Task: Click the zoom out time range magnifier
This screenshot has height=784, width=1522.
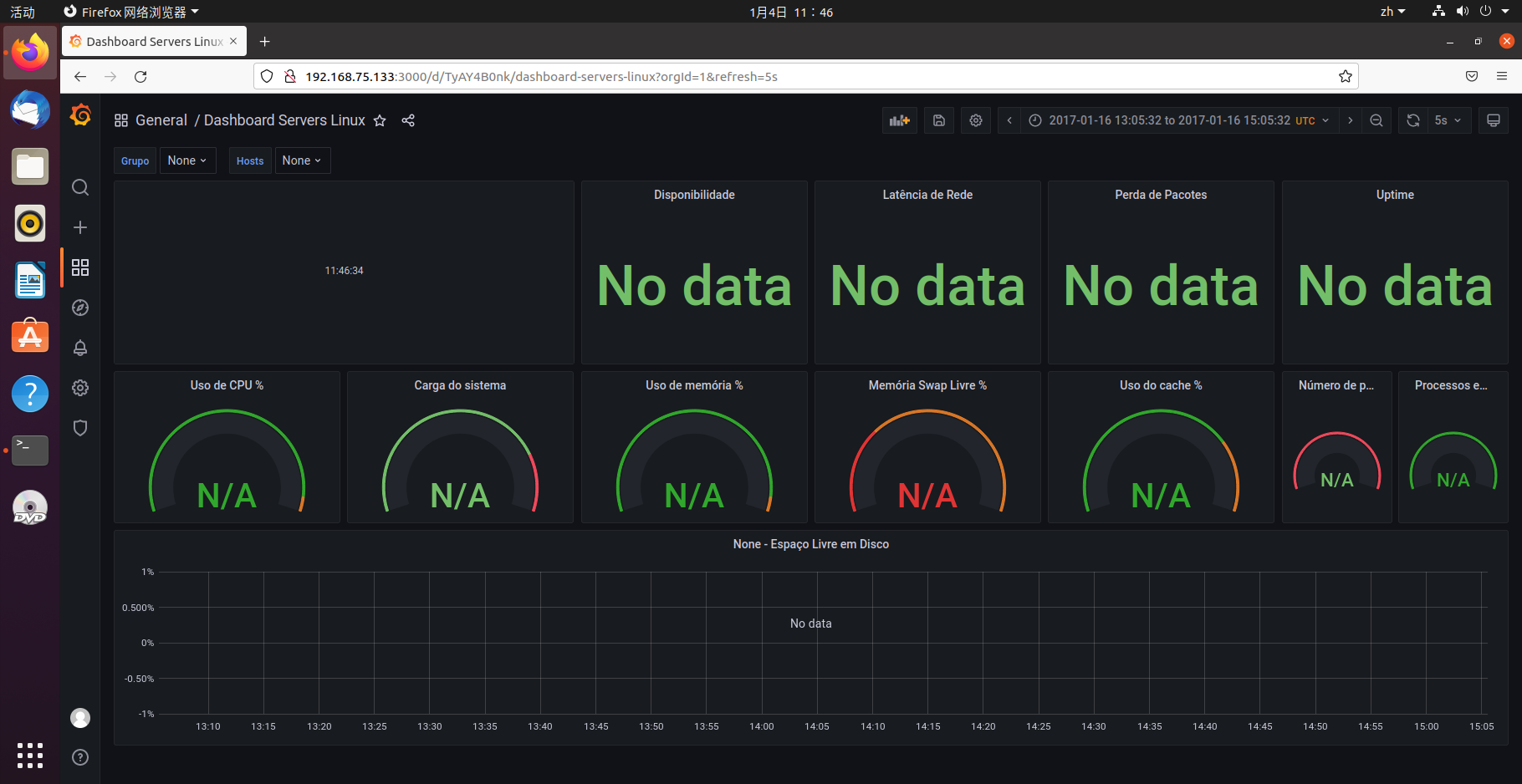Action: (x=1376, y=120)
